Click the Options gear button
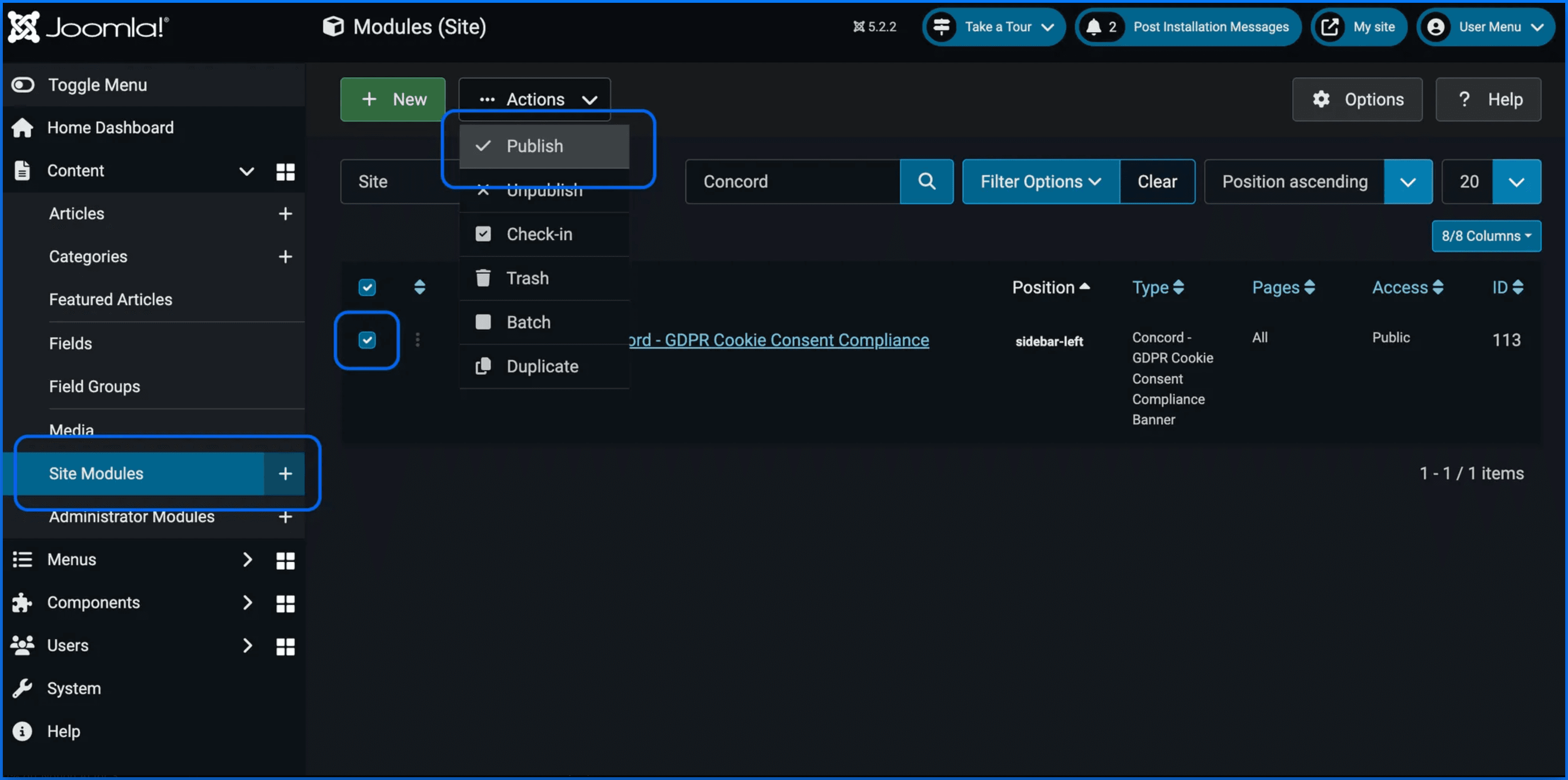 1357,99
